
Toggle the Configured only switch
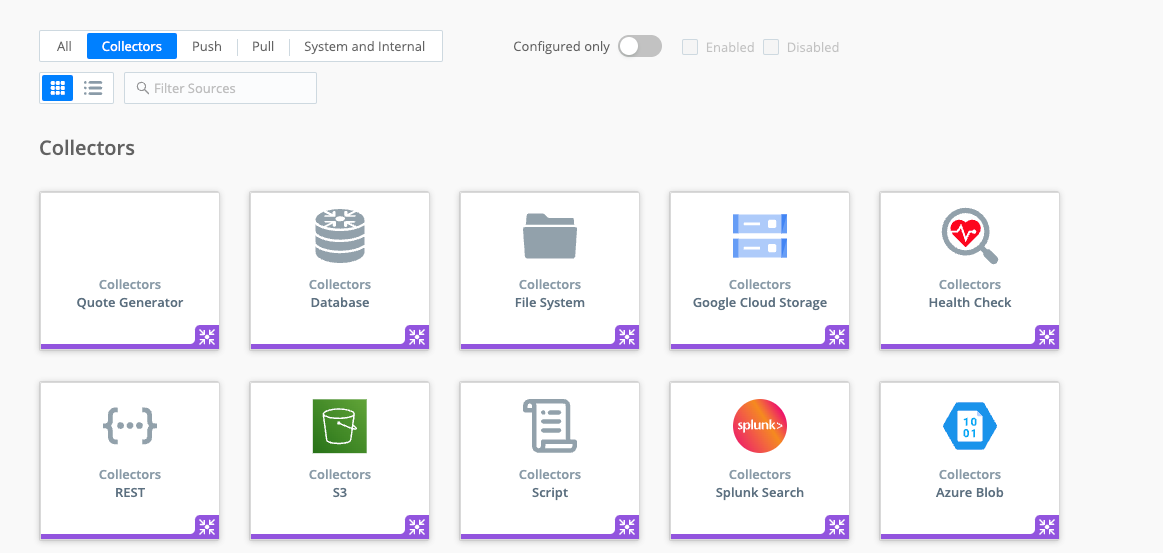(640, 46)
